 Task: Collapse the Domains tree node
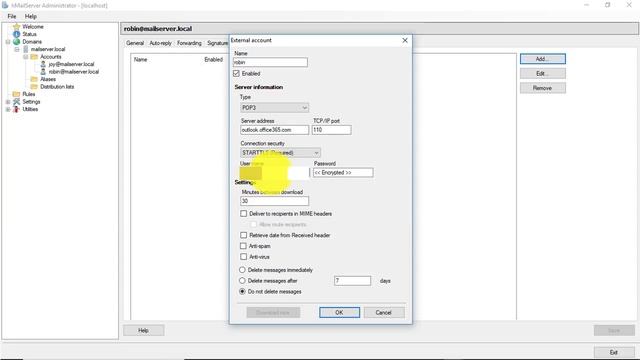point(8,42)
